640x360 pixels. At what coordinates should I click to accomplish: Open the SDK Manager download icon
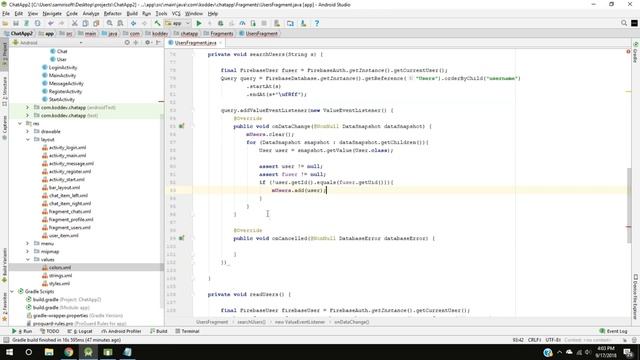(303, 23)
